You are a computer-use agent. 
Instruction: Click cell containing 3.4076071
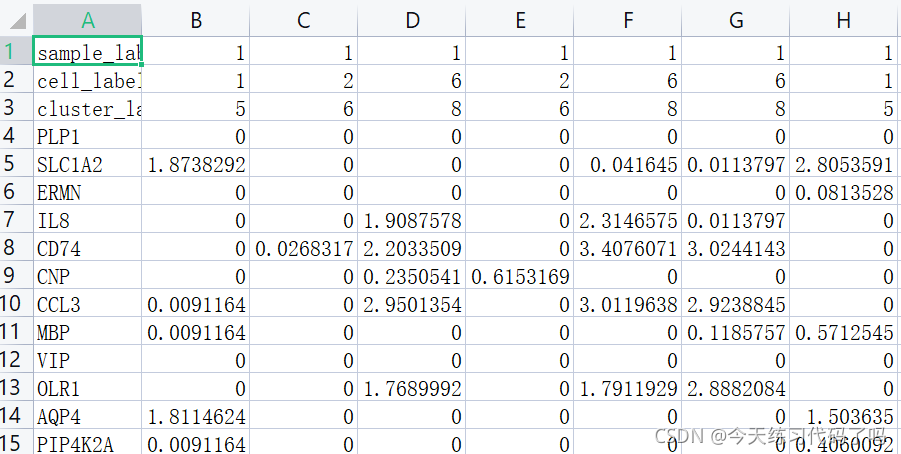(628, 247)
